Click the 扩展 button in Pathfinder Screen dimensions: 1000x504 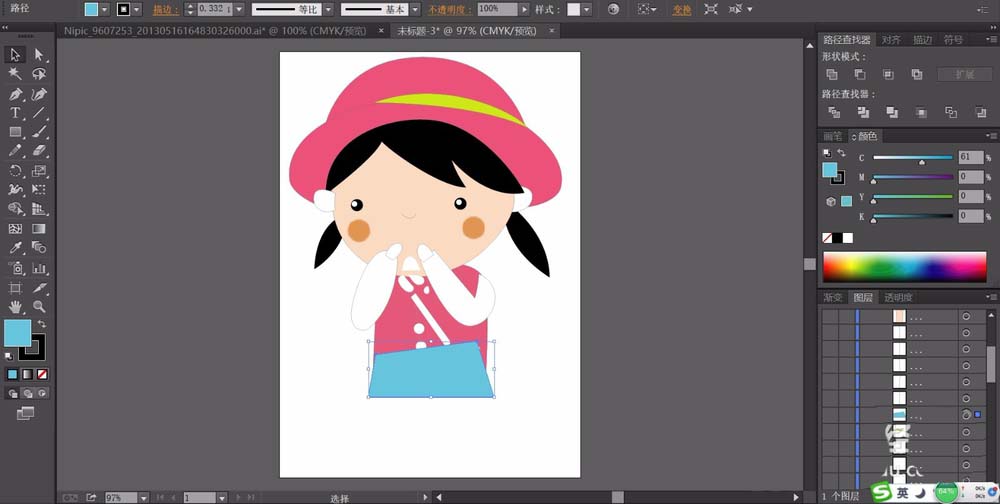964,75
